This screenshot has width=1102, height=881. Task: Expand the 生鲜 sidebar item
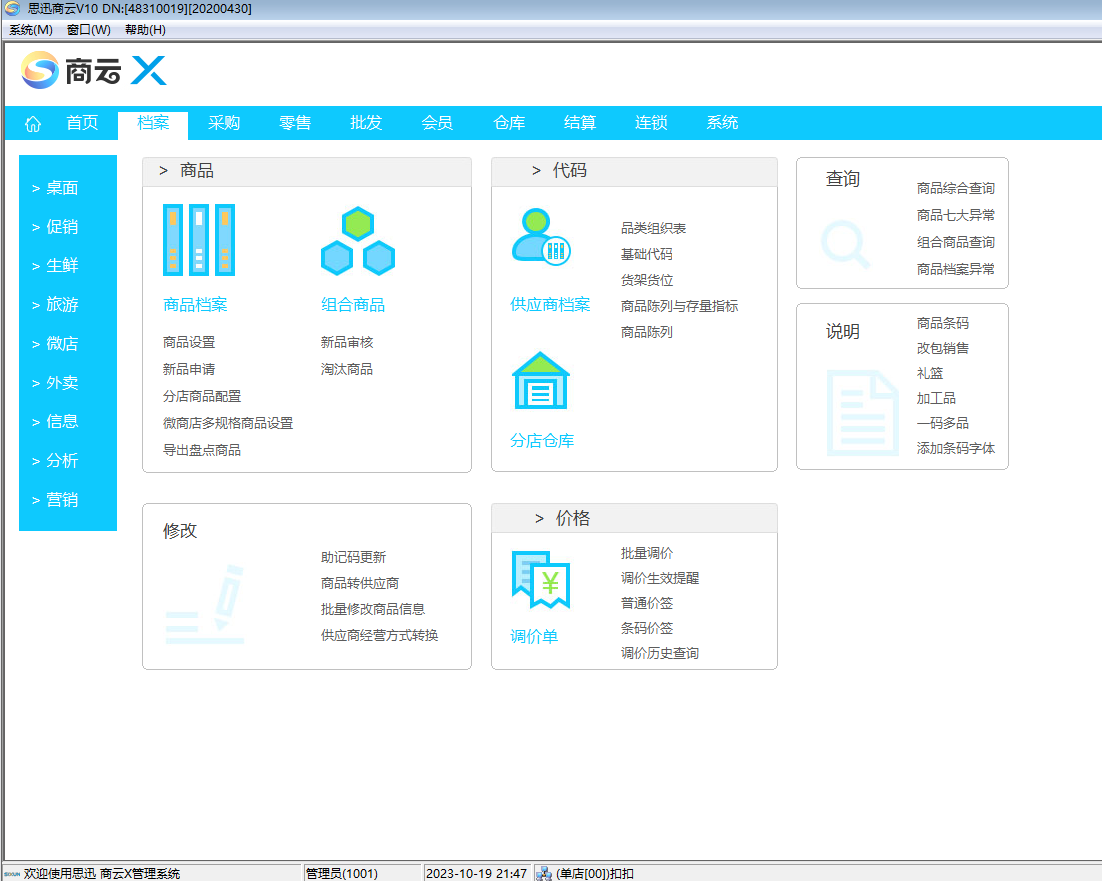point(55,266)
